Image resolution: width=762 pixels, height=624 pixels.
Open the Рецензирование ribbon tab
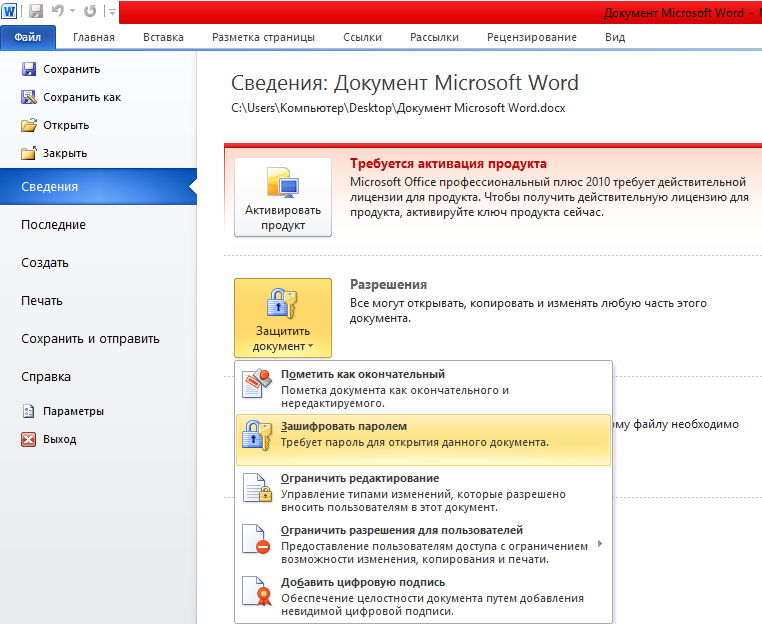pyautogui.click(x=531, y=37)
